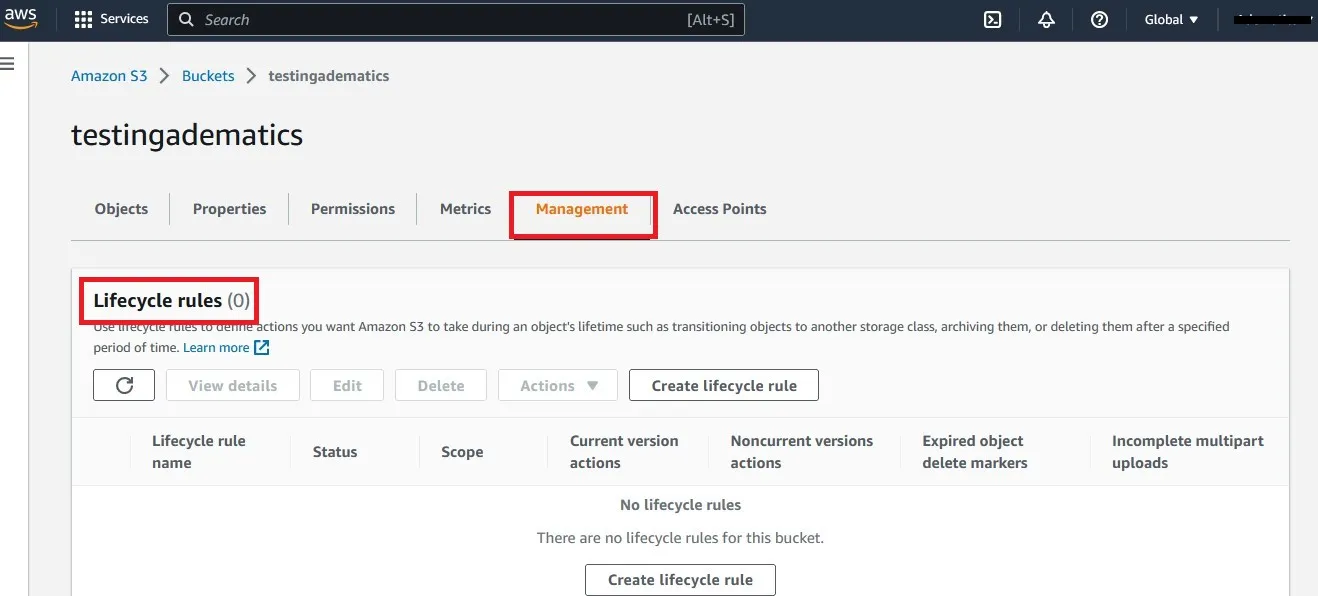Expand the Actions dropdown
The height and width of the screenshot is (596, 1318).
[x=559, y=385]
